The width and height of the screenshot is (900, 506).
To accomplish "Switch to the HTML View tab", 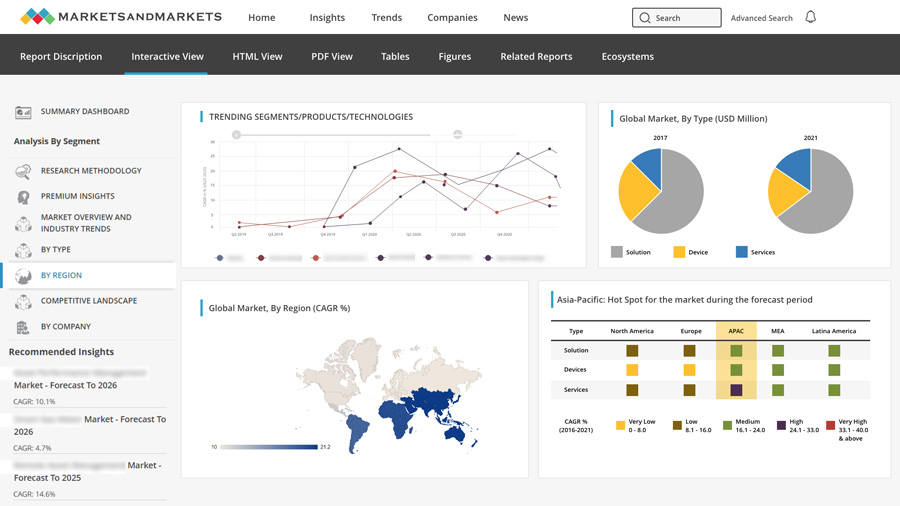I will [257, 57].
